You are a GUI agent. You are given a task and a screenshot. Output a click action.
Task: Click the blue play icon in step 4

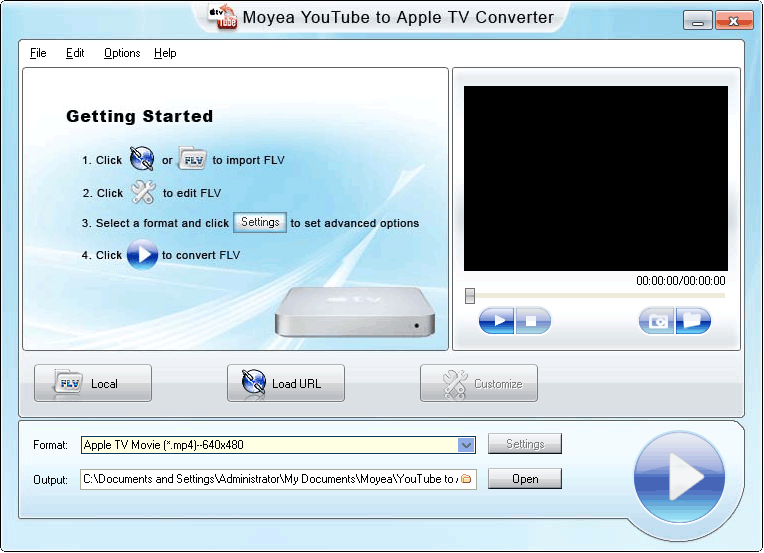pos(142,254)
